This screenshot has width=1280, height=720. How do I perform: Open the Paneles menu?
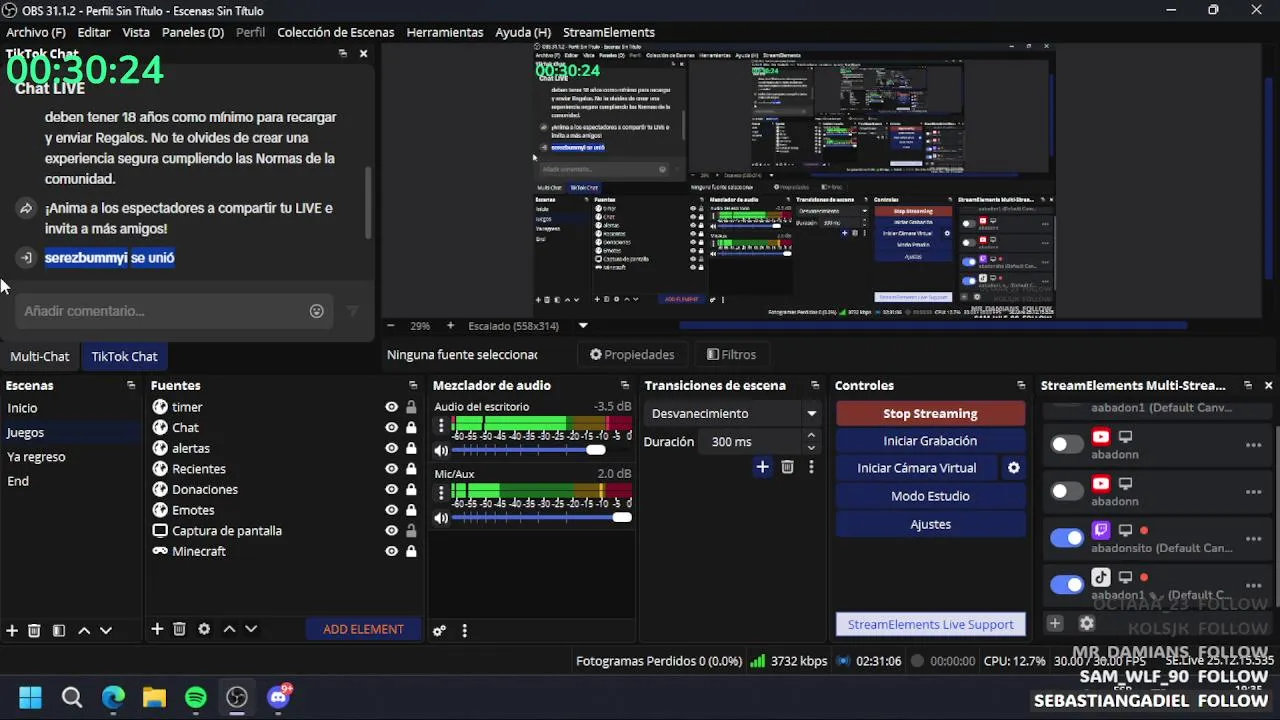(x=193, y=32)
